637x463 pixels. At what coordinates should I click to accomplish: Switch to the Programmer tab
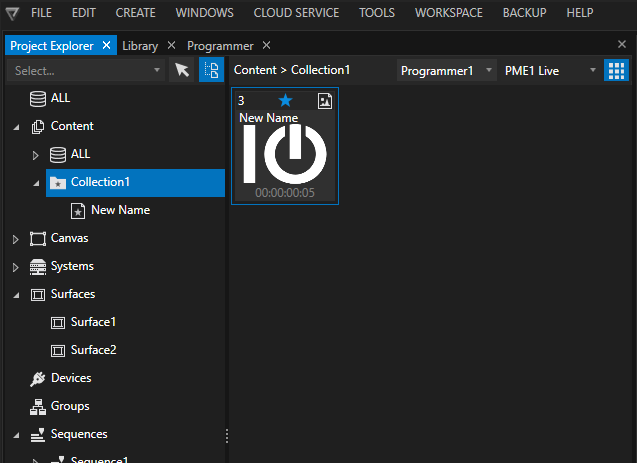pyautogui.click(x=220, y=45)
